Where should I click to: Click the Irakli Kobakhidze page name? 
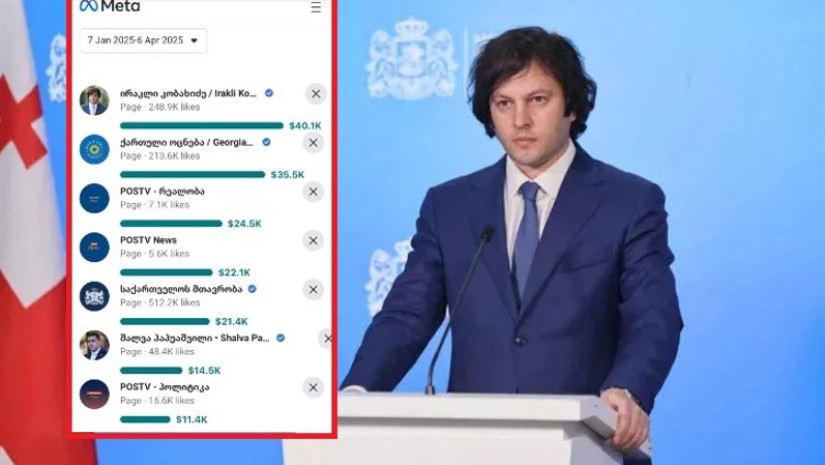[188, 93]
